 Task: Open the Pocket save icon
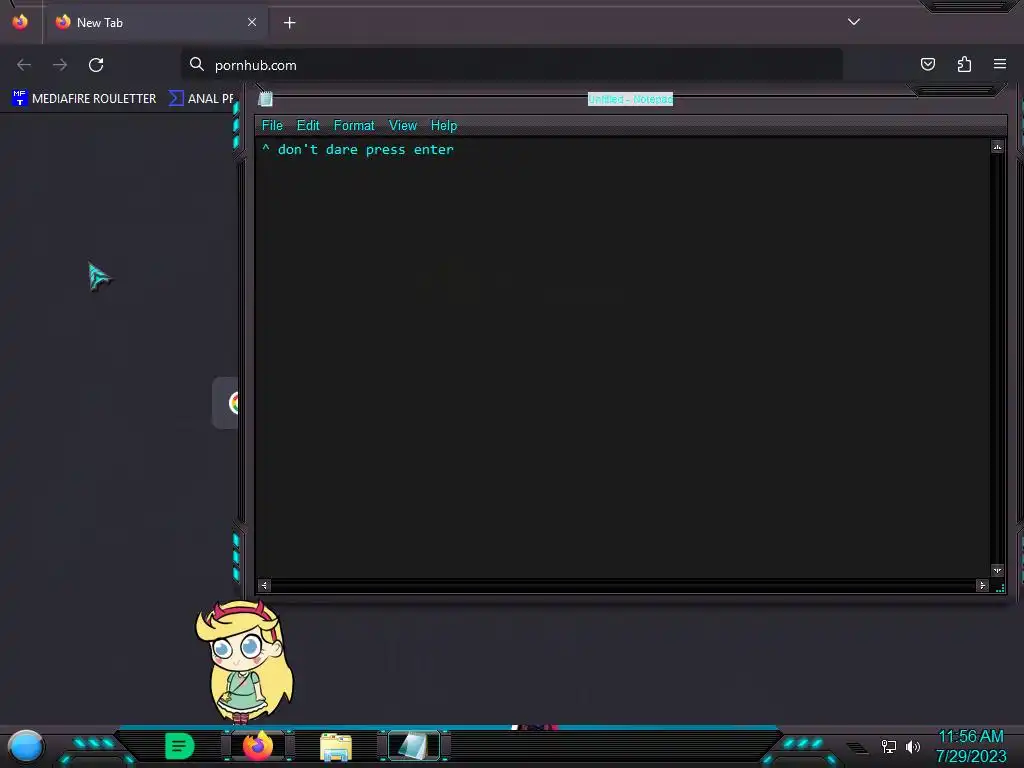(x=927, y=64)
